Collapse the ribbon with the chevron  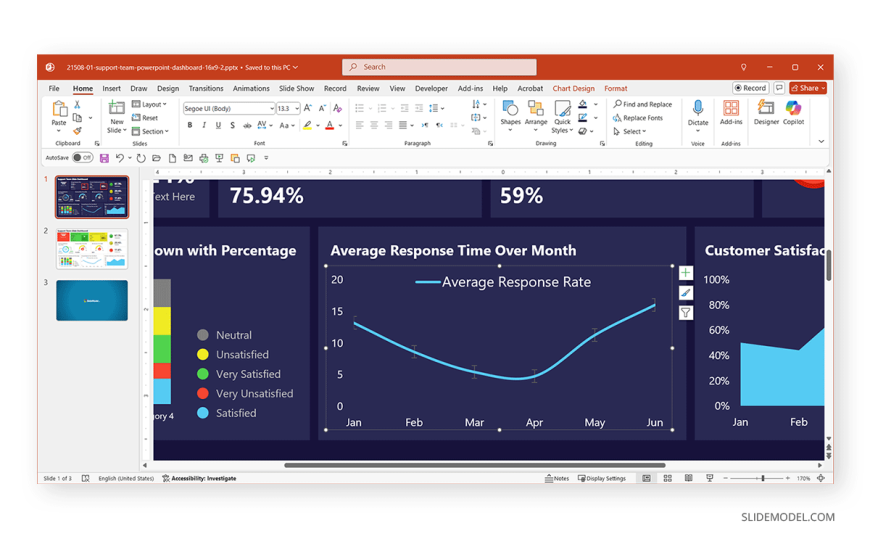pyautogui.click(x=821, y=142)
